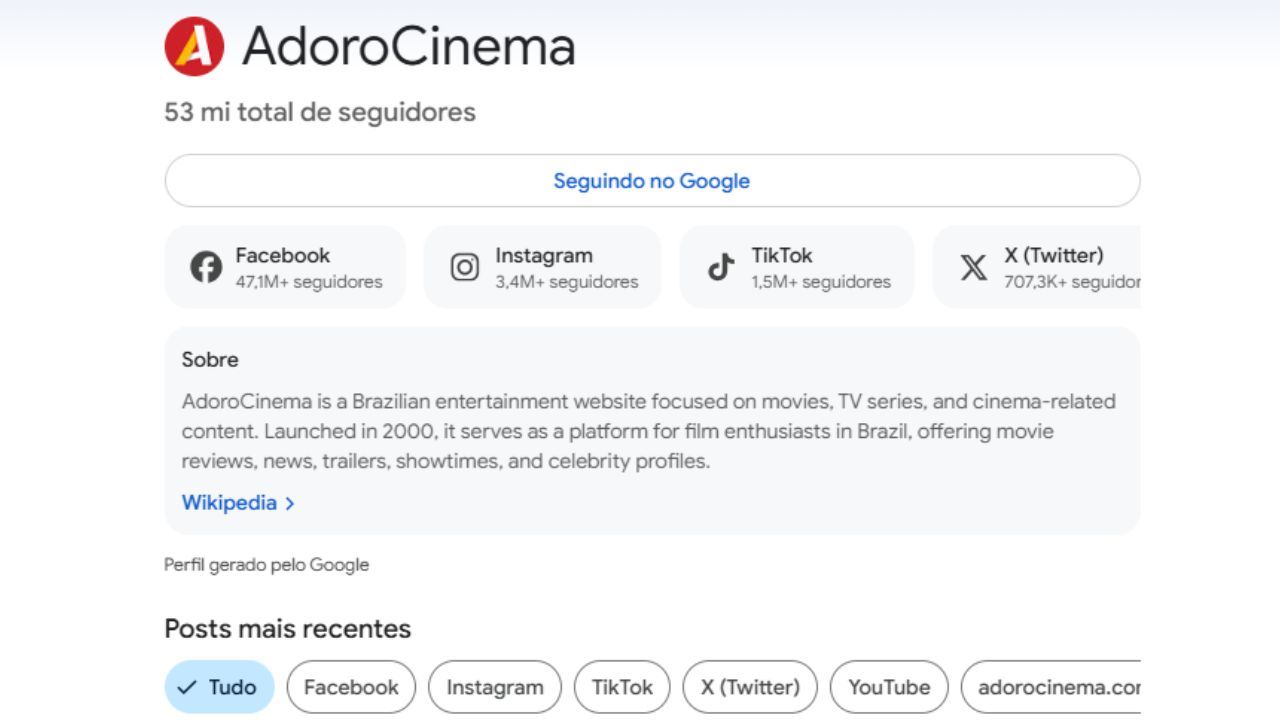The height and width of the screenshot is (720, 1280).
Task: Click the AdoroCinema title heading
Action: [408, 46]
